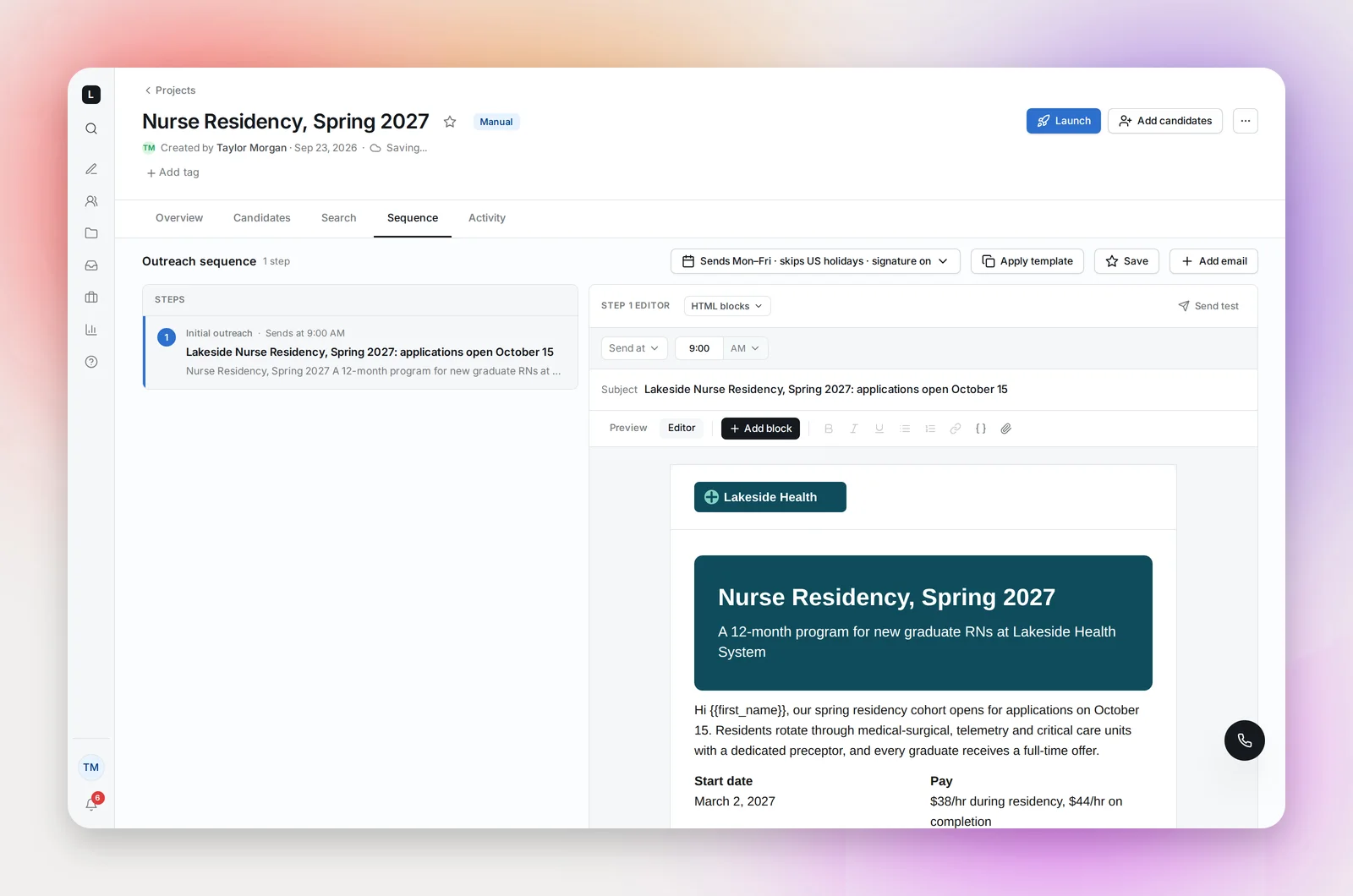Screen dimensions: 1353x896
Task: Open the help question mark icon
Action: (91, 362)
